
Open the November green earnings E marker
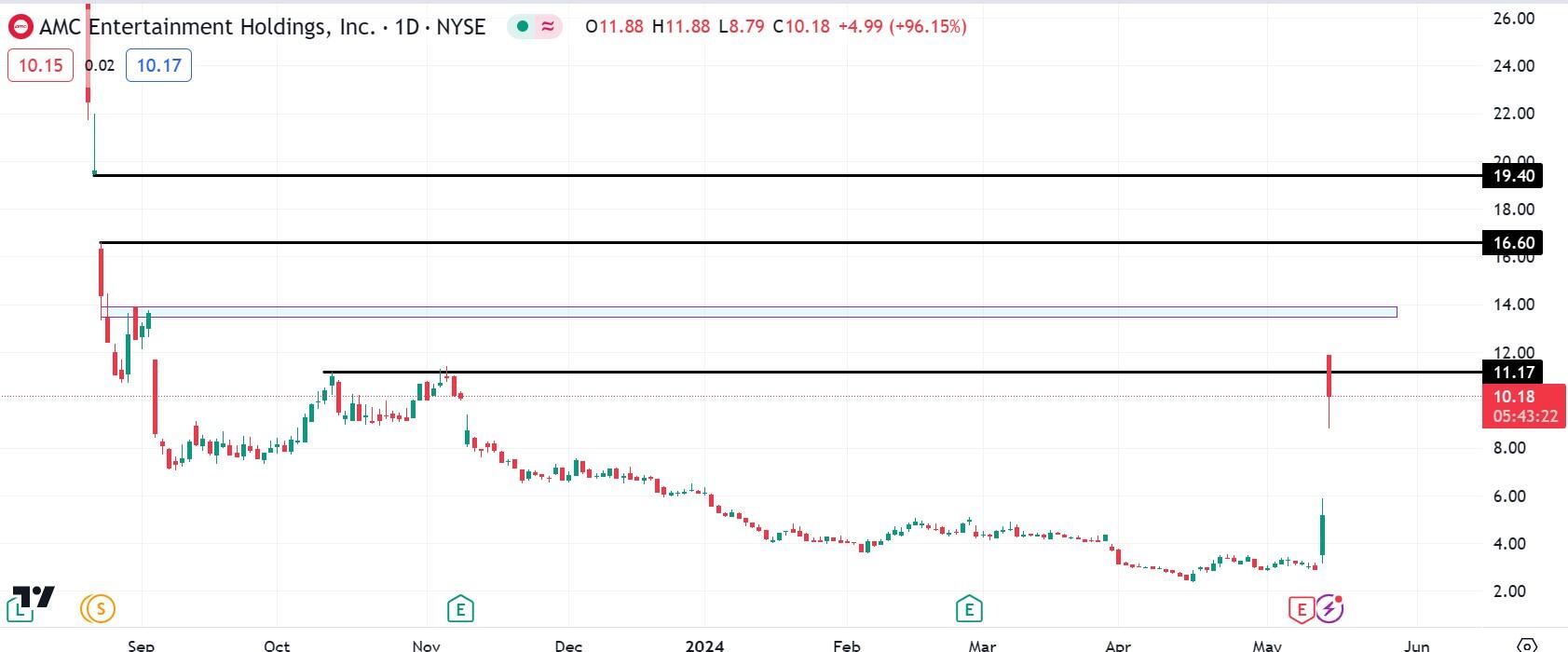(459, 609)
